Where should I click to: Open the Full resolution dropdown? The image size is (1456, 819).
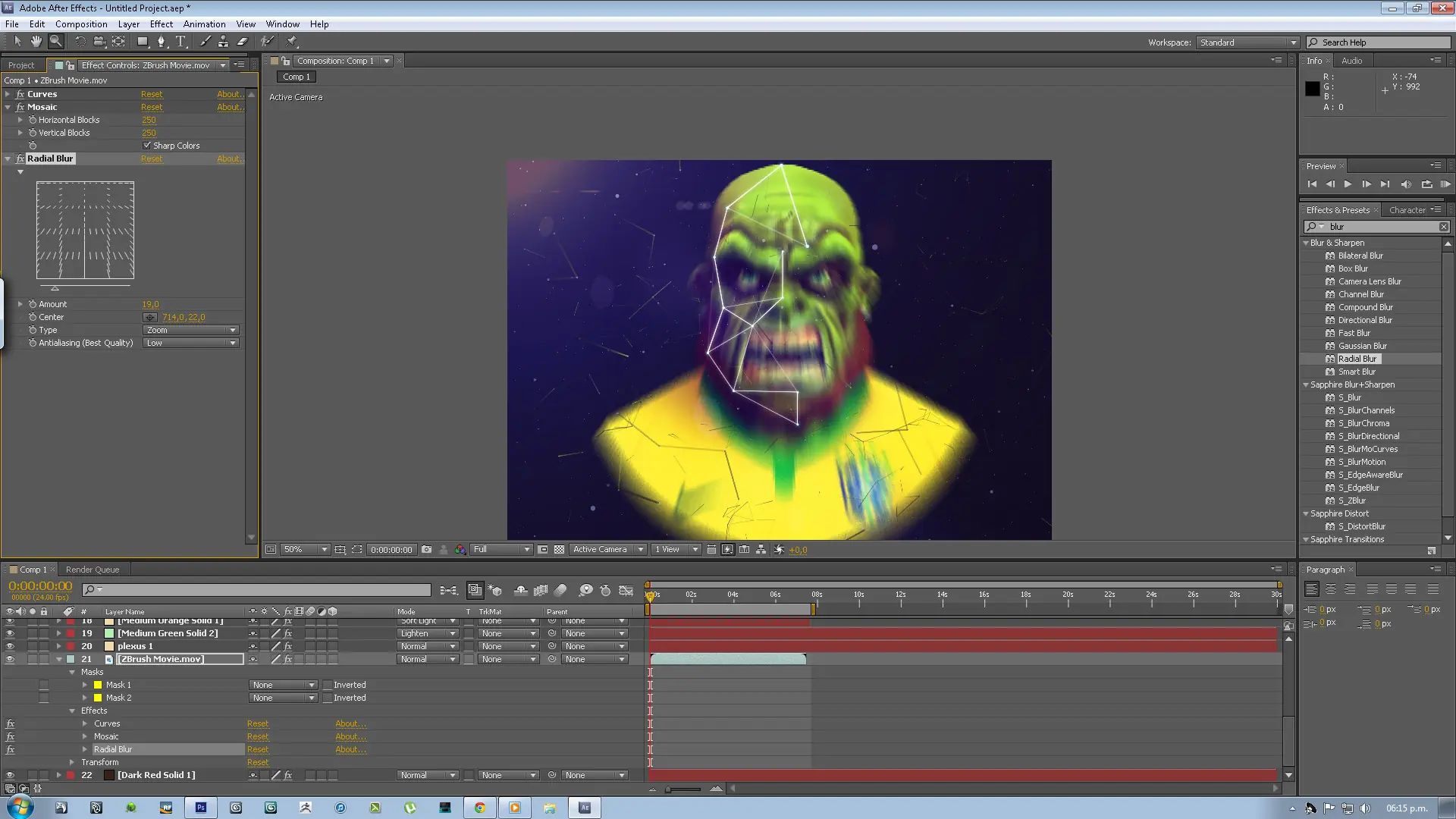[x=501, y=550]
